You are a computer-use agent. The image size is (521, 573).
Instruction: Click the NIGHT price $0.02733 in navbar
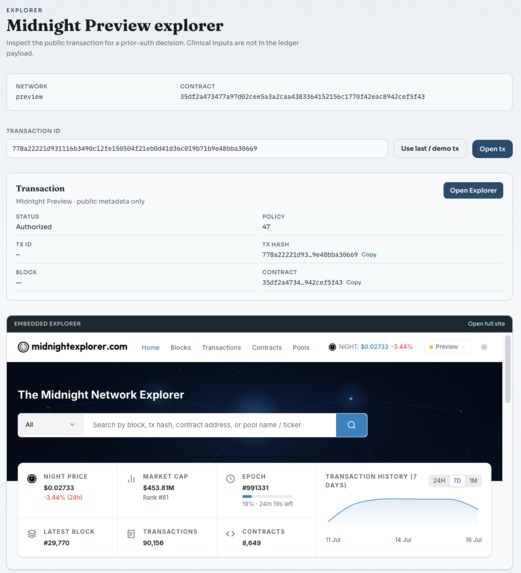click(x=374, y=347)
